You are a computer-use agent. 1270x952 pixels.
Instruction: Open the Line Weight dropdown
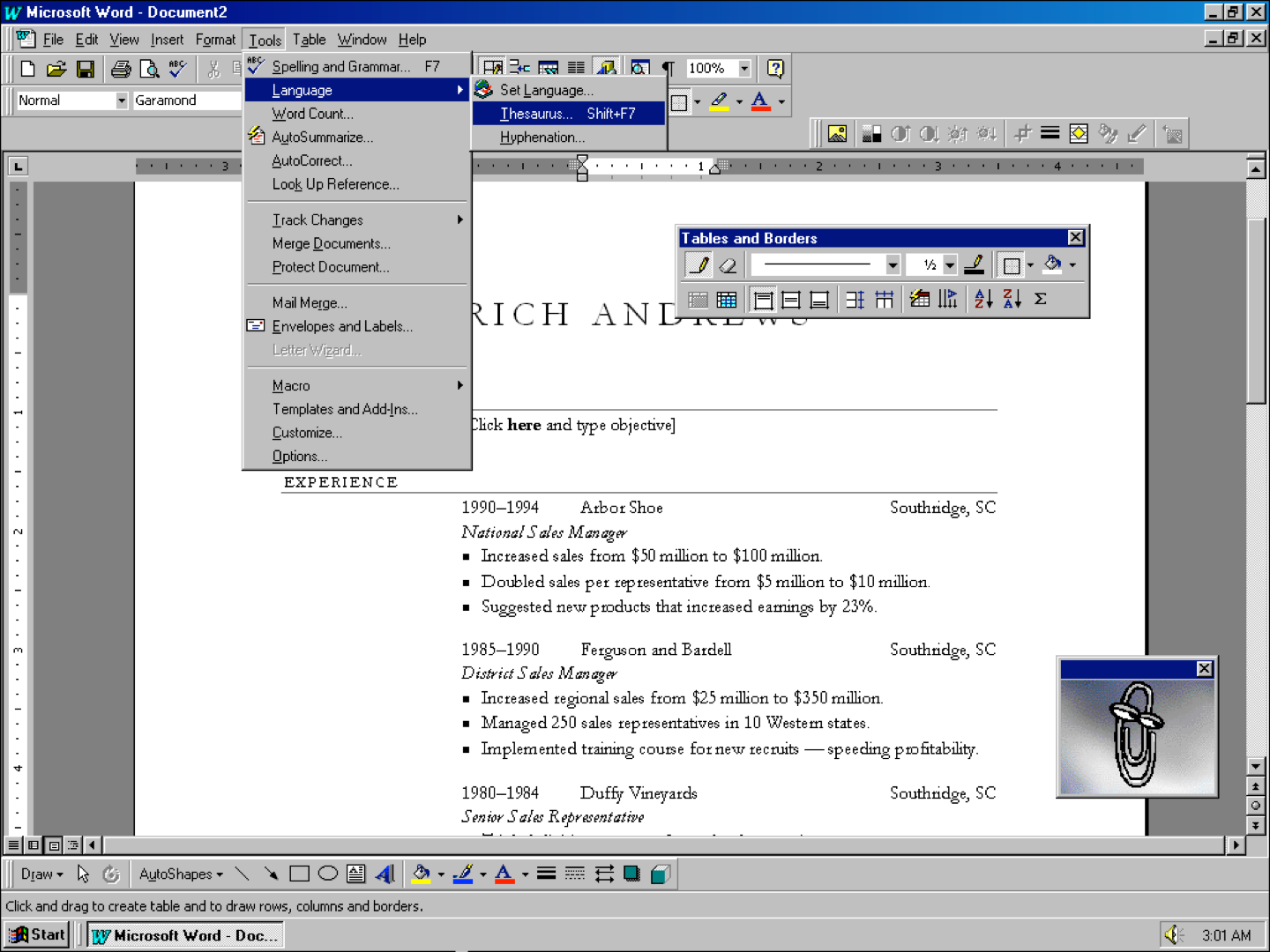pyautogui.click(x=949, y=264)
